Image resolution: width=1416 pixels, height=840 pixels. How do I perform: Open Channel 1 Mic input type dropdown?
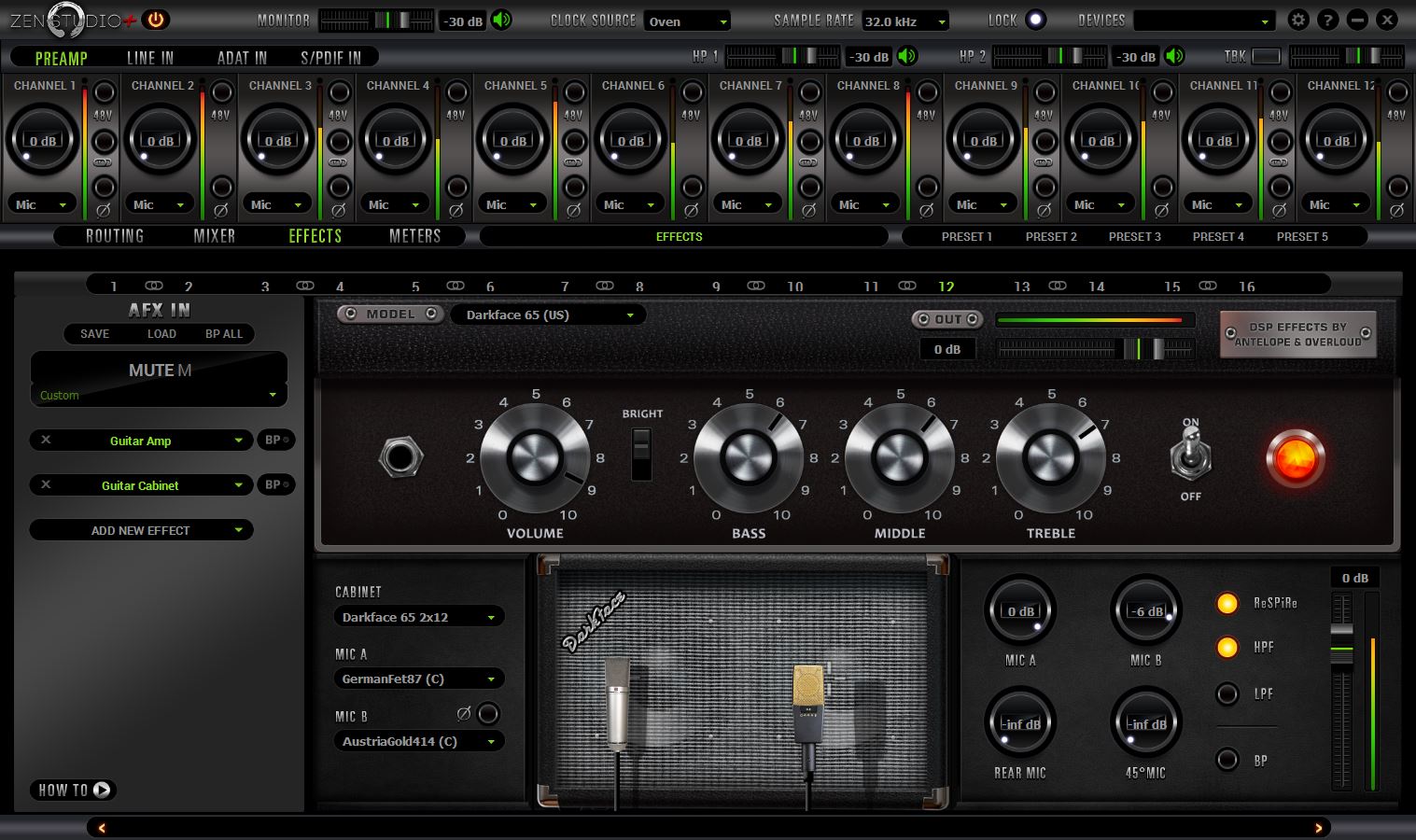tap(42, 204)
